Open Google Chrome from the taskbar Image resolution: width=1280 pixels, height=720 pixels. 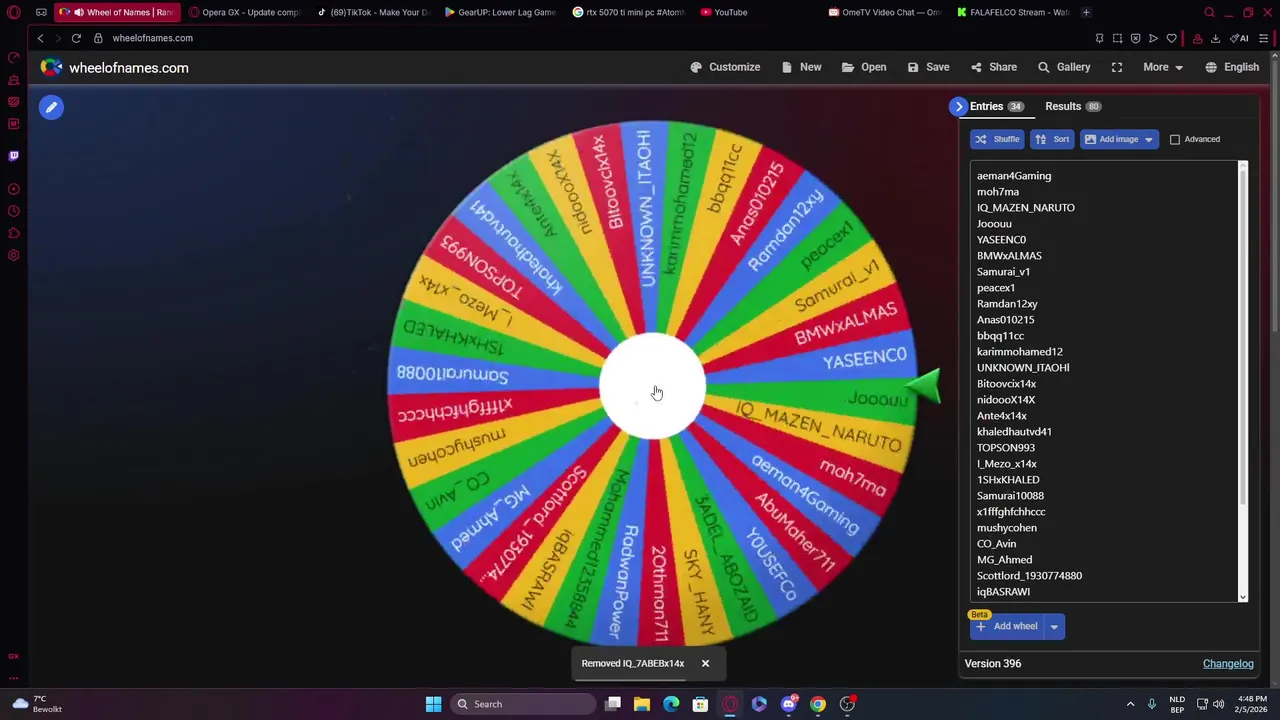818,704
